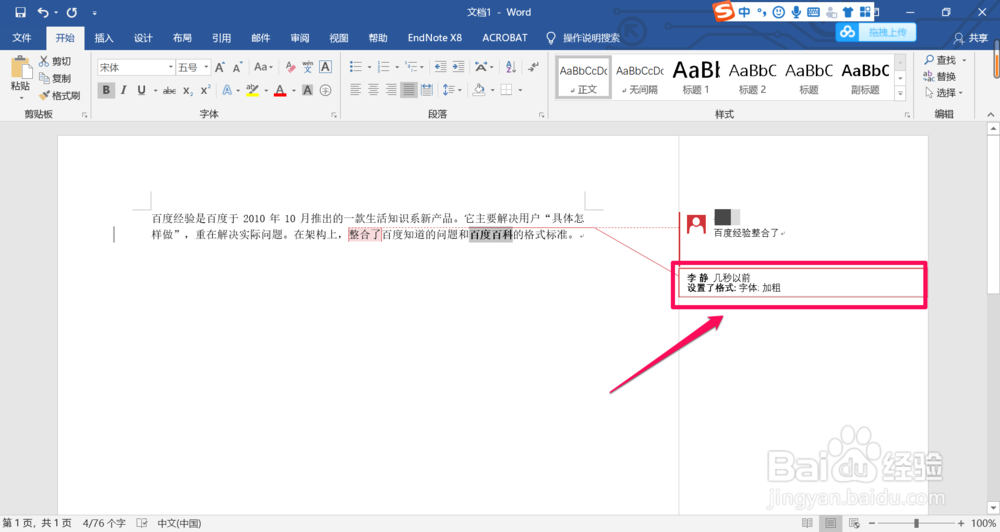
Task: Apply character shading icon
Action: pos(307,91)
